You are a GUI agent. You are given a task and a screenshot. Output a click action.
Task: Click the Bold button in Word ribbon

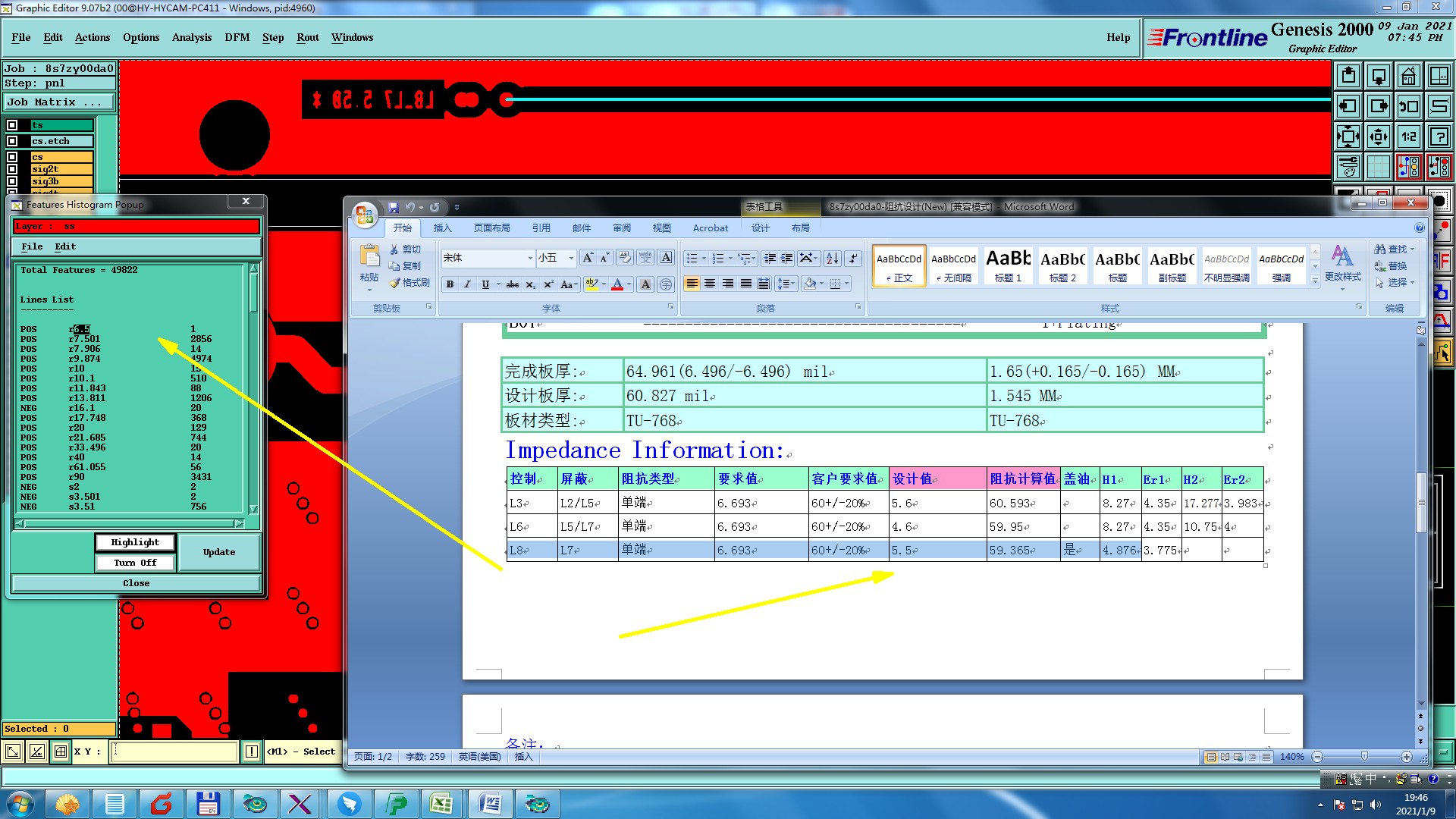tap(450, 284)
